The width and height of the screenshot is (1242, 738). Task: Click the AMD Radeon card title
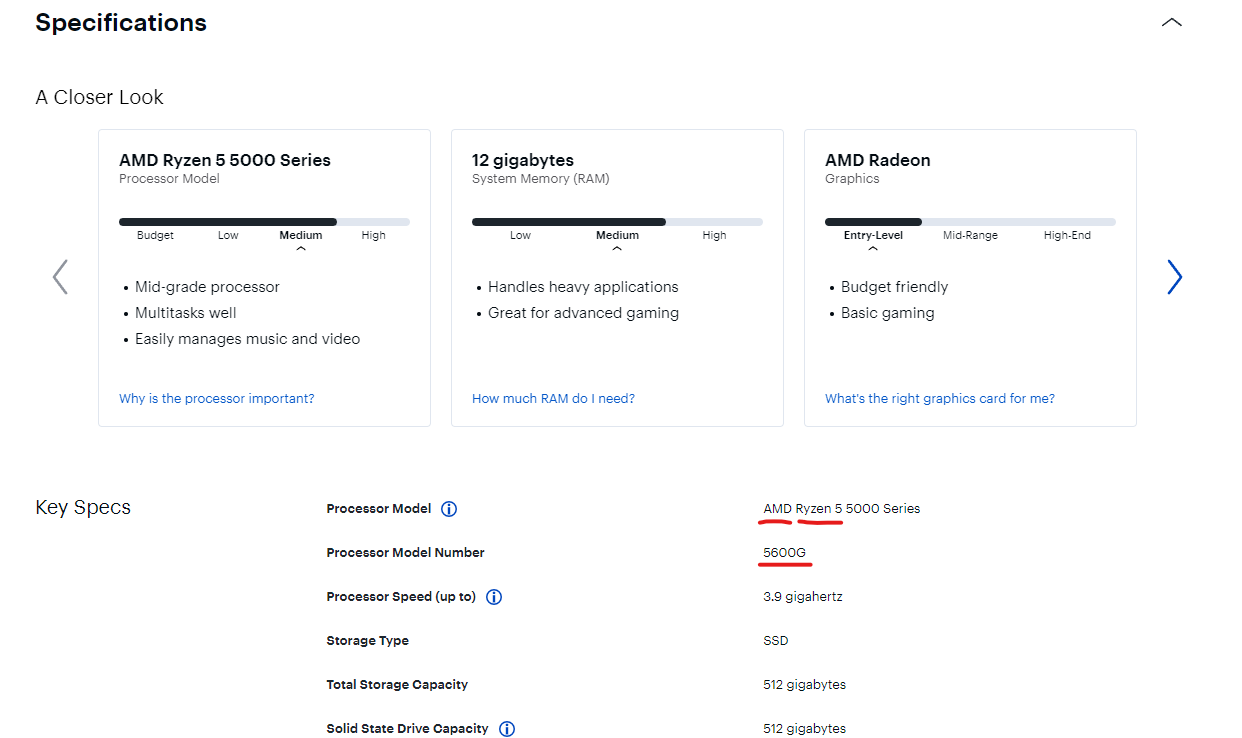(877, 160)
